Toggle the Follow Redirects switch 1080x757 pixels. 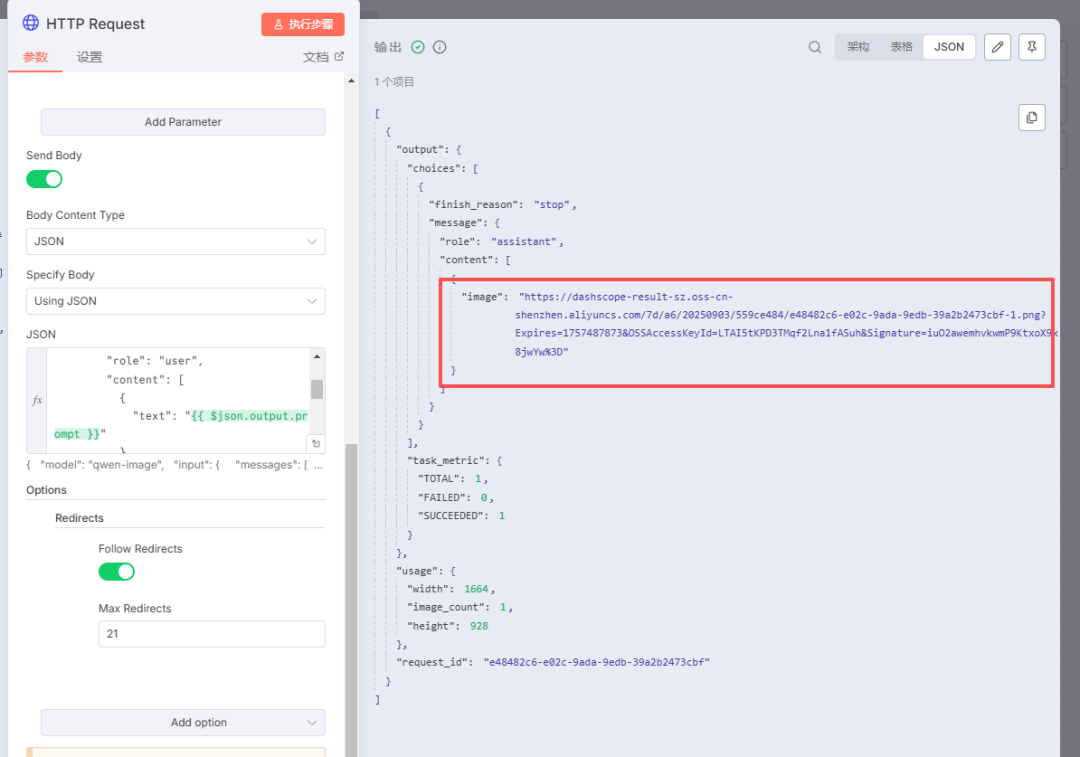click(116, 572)
